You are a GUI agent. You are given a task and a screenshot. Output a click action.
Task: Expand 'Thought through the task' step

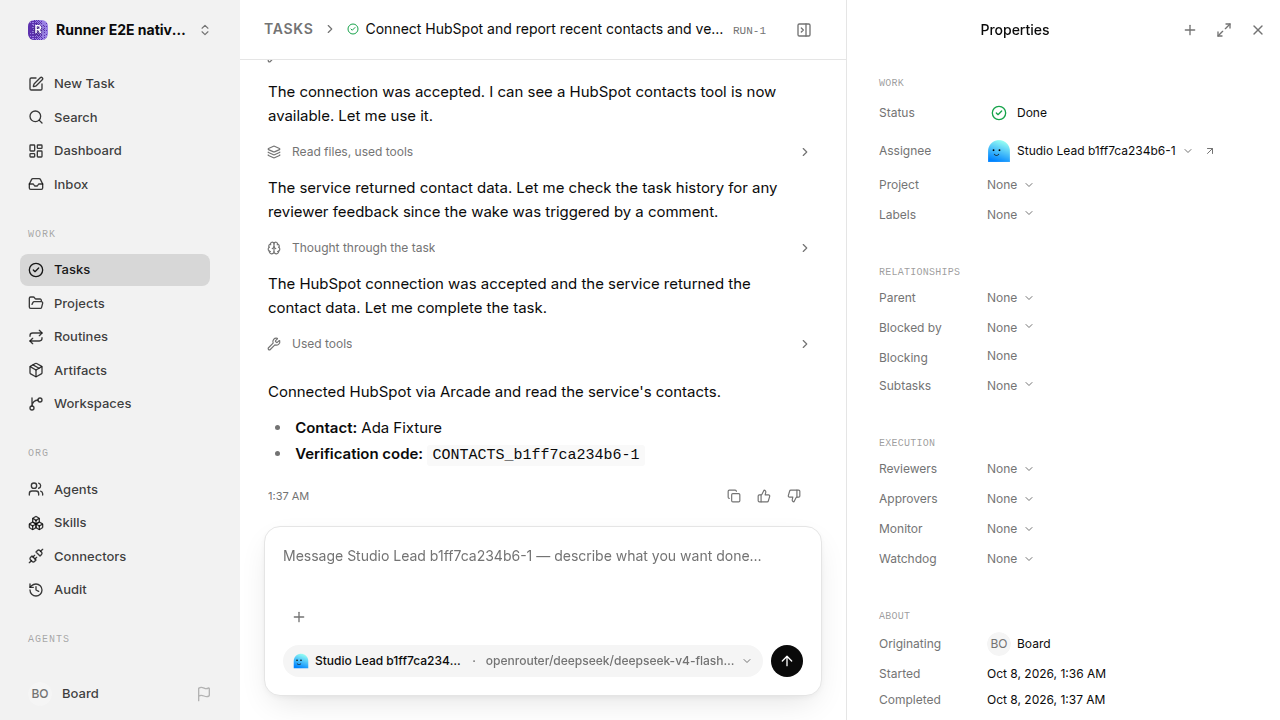click(538, 248)
